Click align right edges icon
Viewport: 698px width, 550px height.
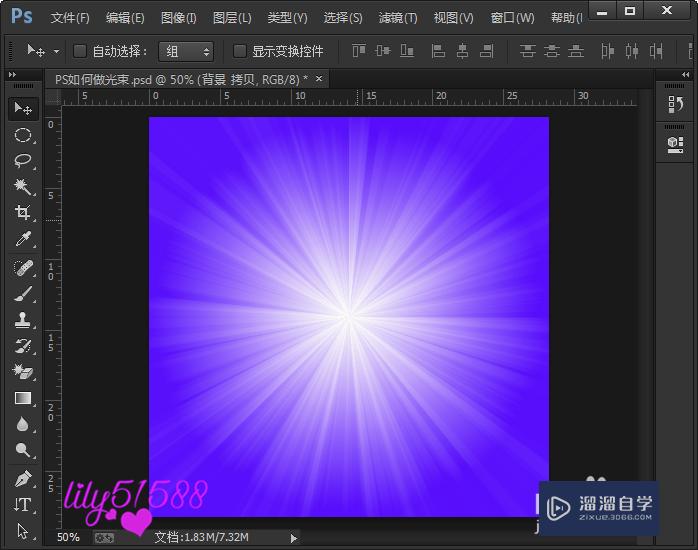[487, 51]
